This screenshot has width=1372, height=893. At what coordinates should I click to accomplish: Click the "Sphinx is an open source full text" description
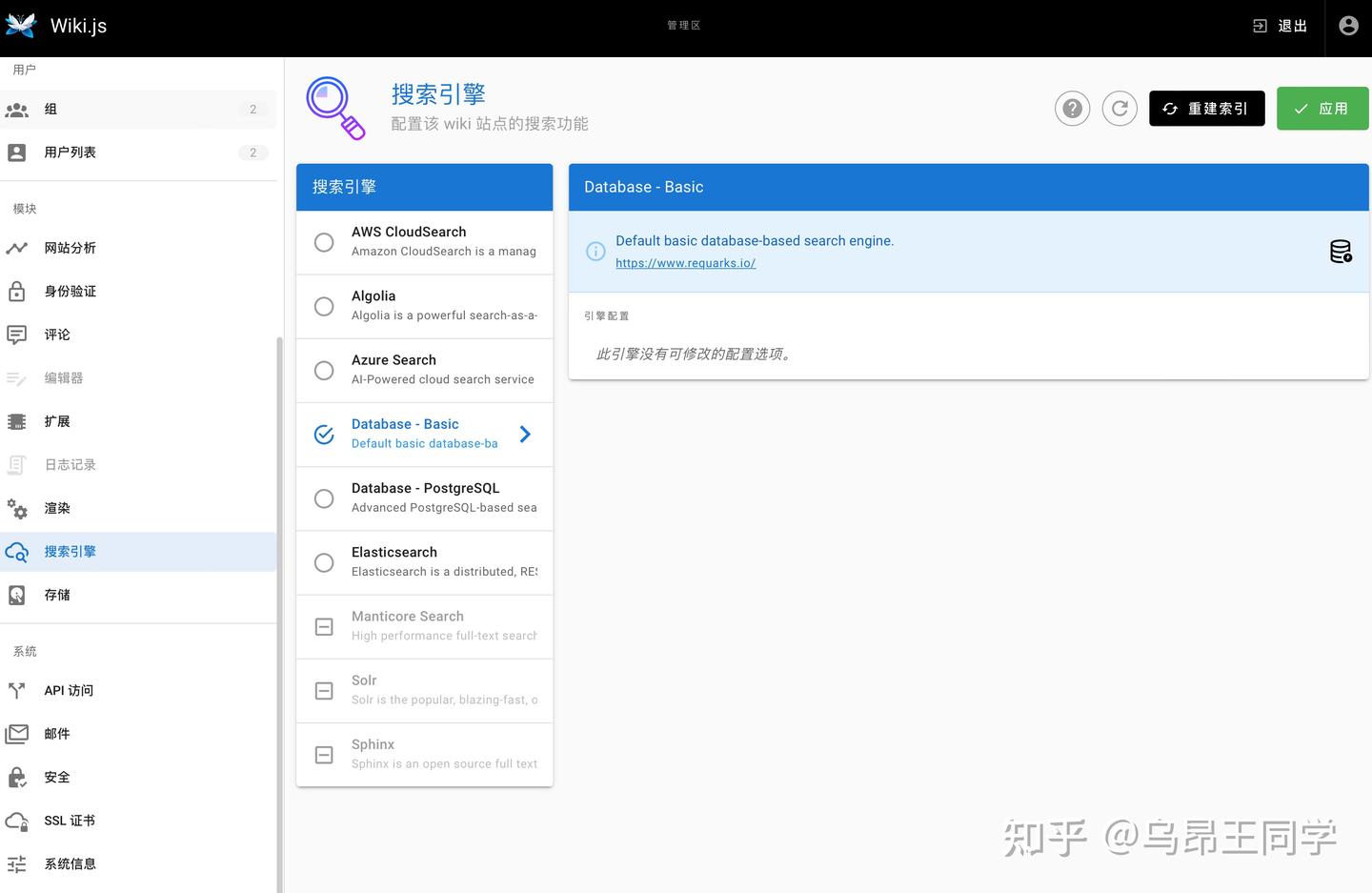[x=444, y=763]
